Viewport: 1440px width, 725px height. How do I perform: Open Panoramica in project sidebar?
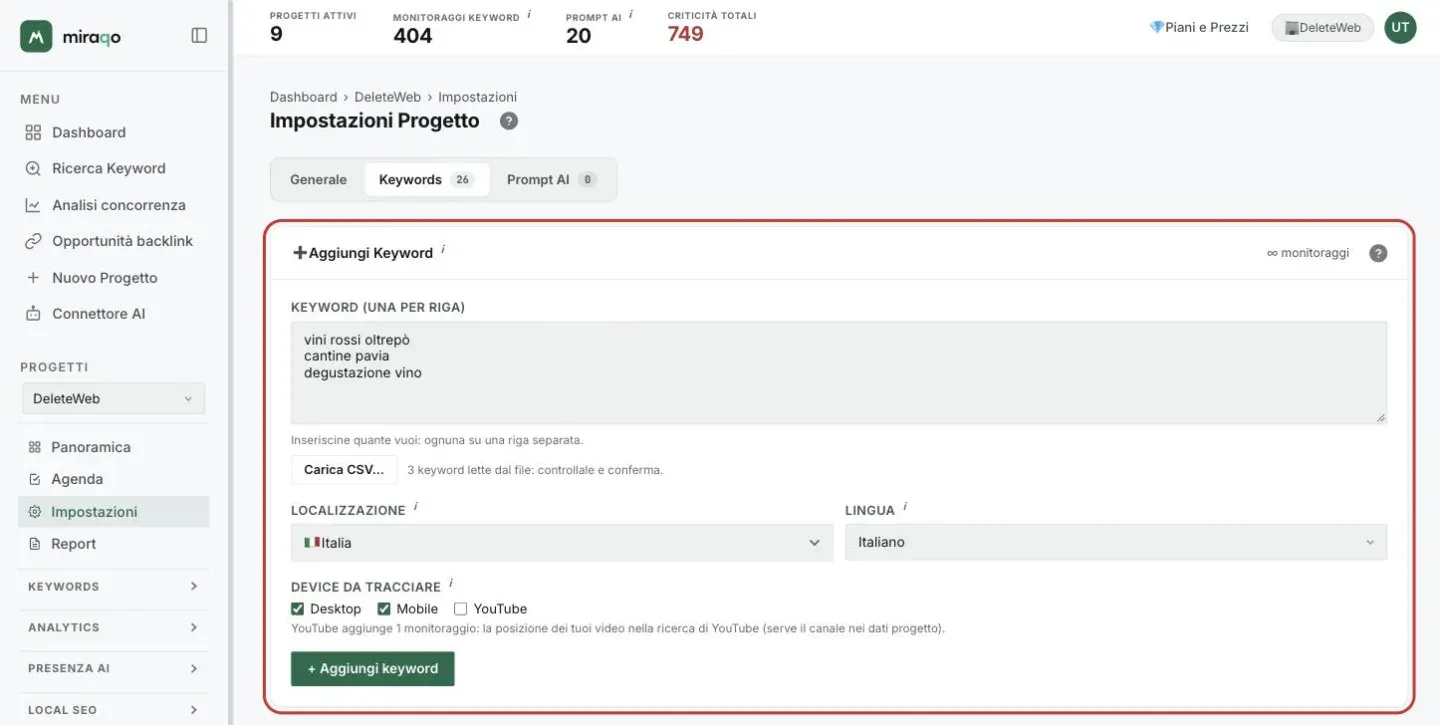(x=91, y=447)
